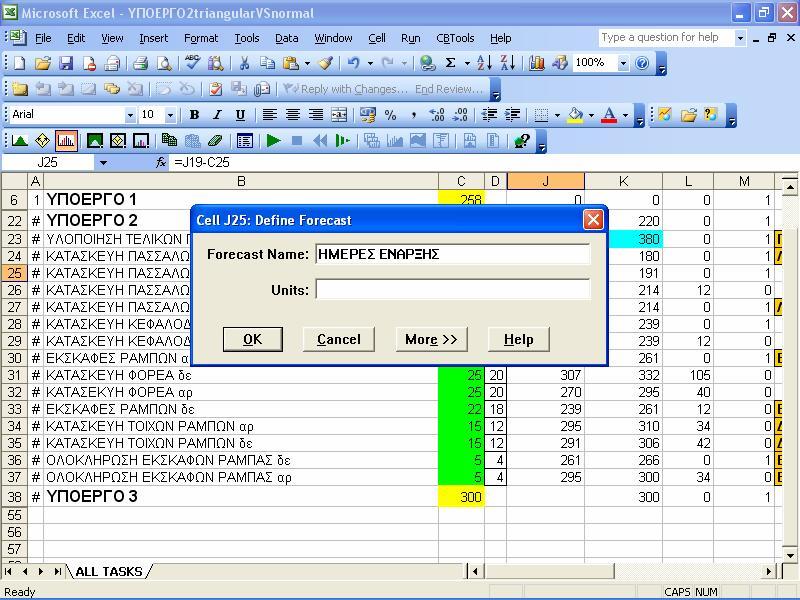Click Help button in Define Forecast dialog
This screenshot has height=600, width=800.
pos(518,339)
